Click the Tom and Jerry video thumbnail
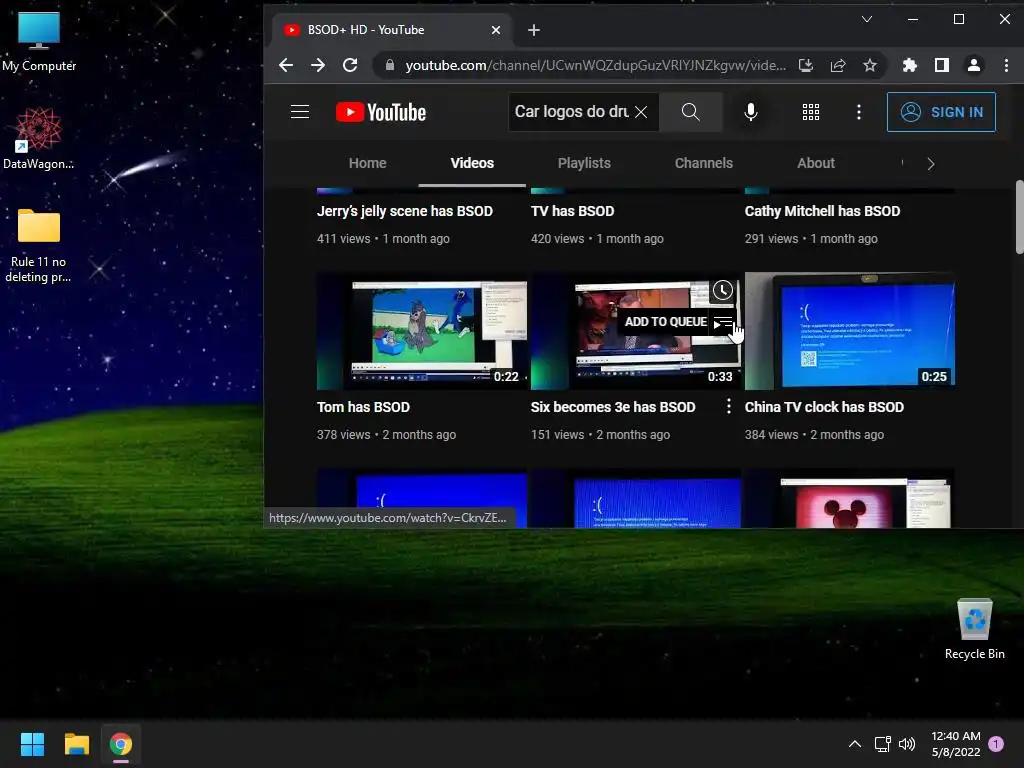1024x768 pixels. click(422, 331)
